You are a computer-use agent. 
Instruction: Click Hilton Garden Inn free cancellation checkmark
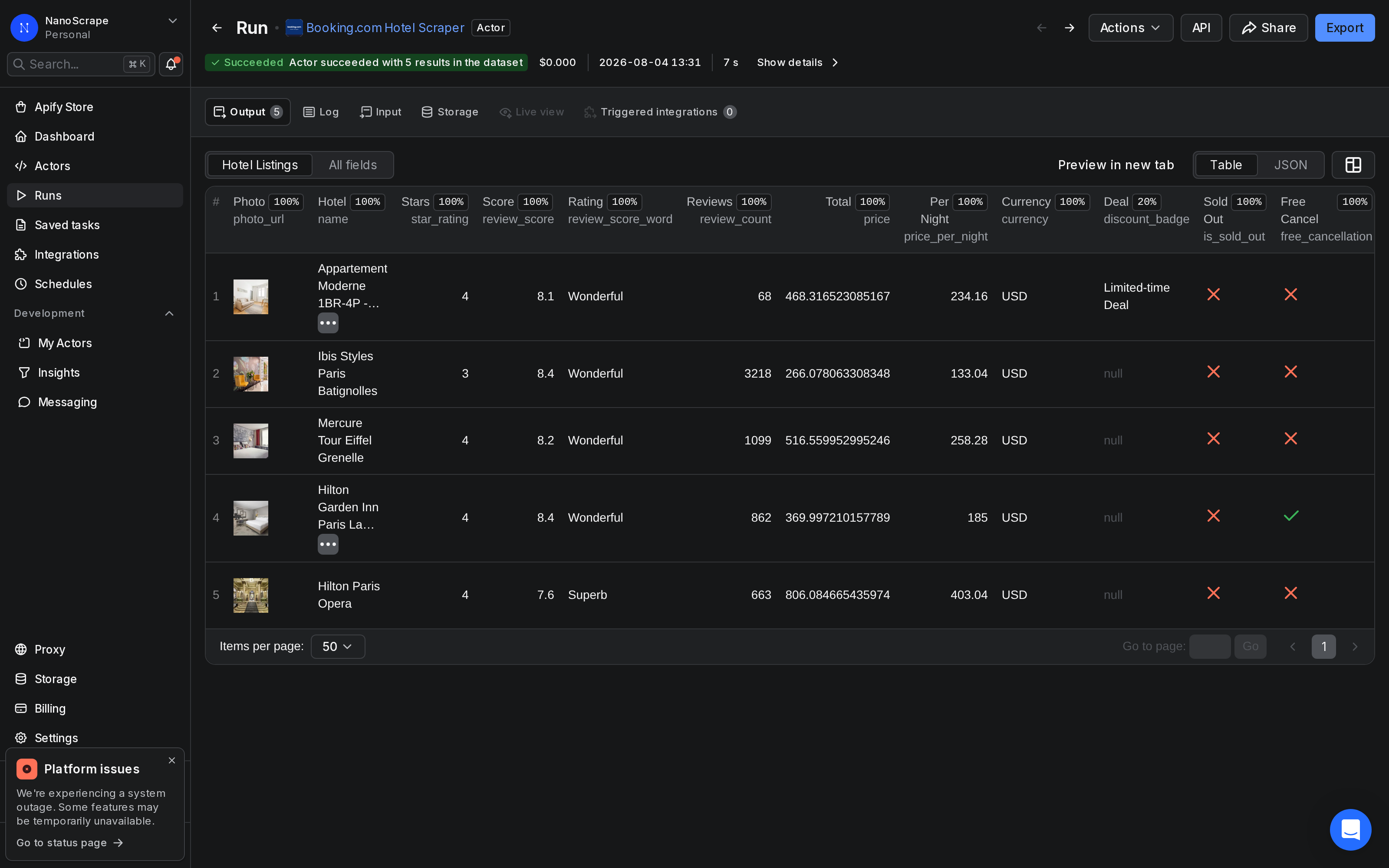(x=1291, y=516)
